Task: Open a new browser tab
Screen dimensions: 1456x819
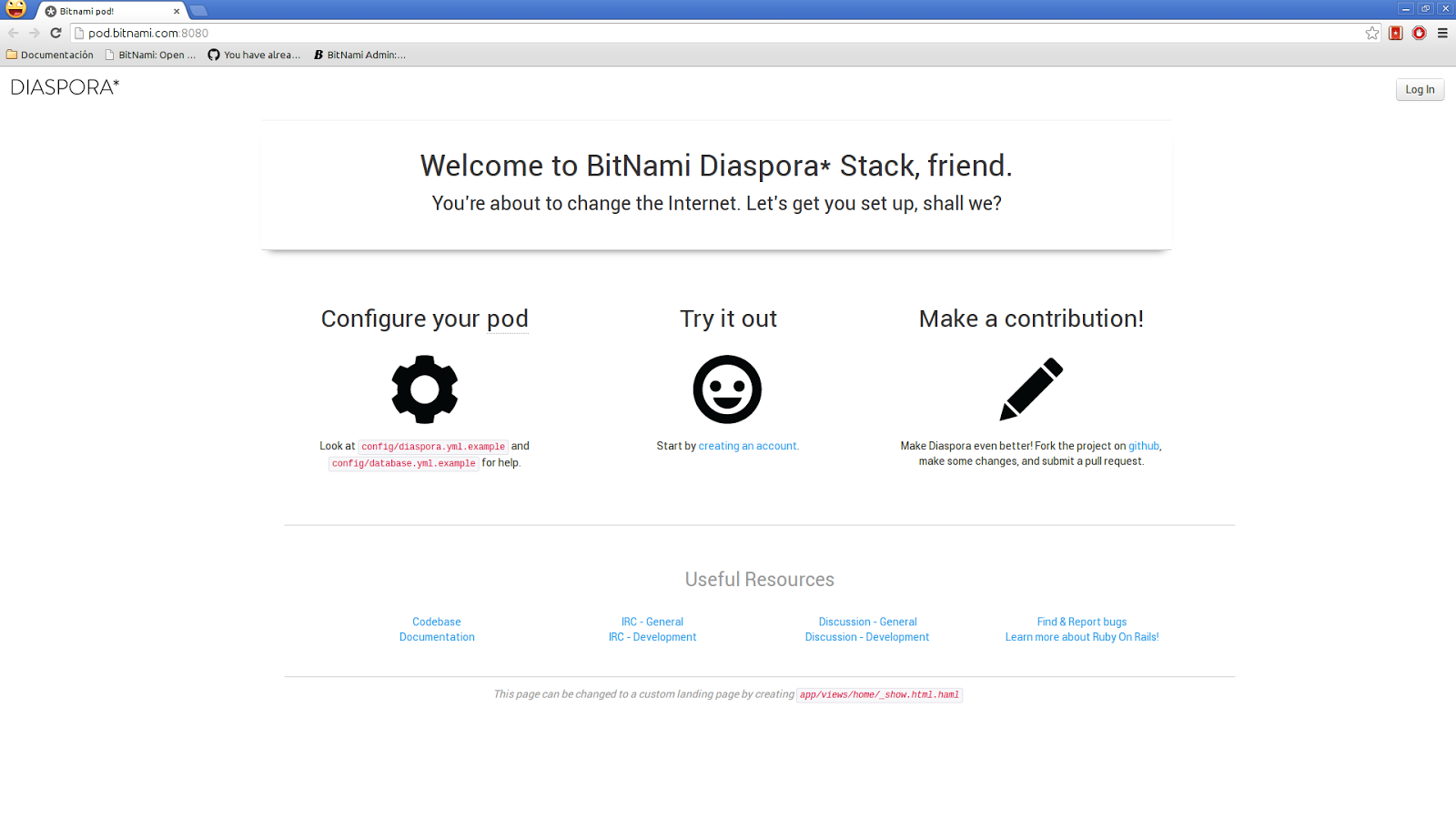Action: coord(198,11)
